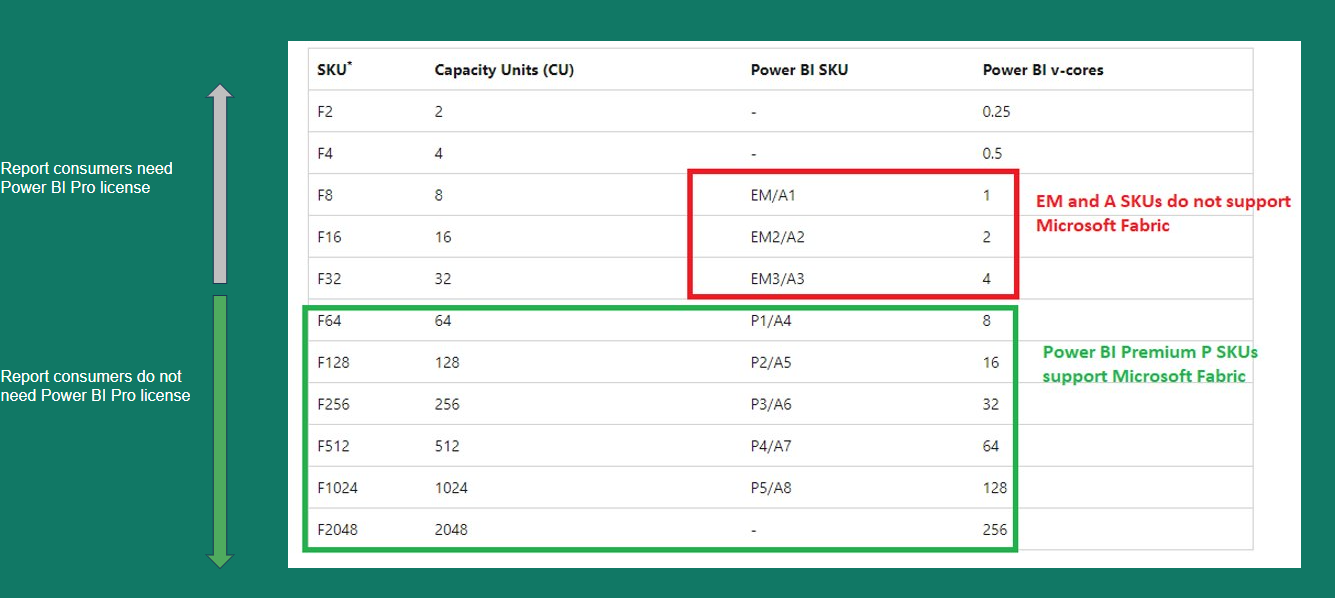Click the "F2048" SKU cell
The height and width of the screenshot is (598, 1335).
tap(337, 530)
